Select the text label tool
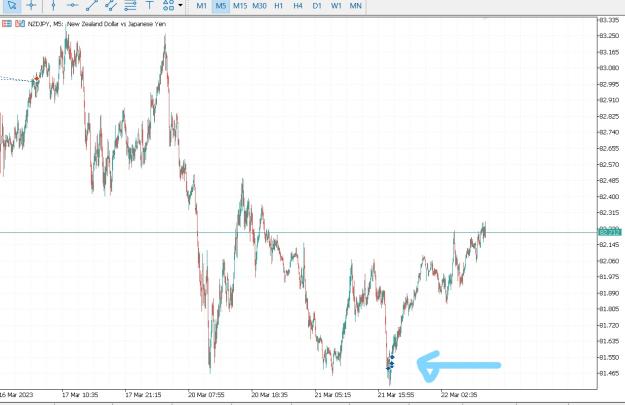The height and width of the screenshot is (405, 625). click(x=149, y=5)
